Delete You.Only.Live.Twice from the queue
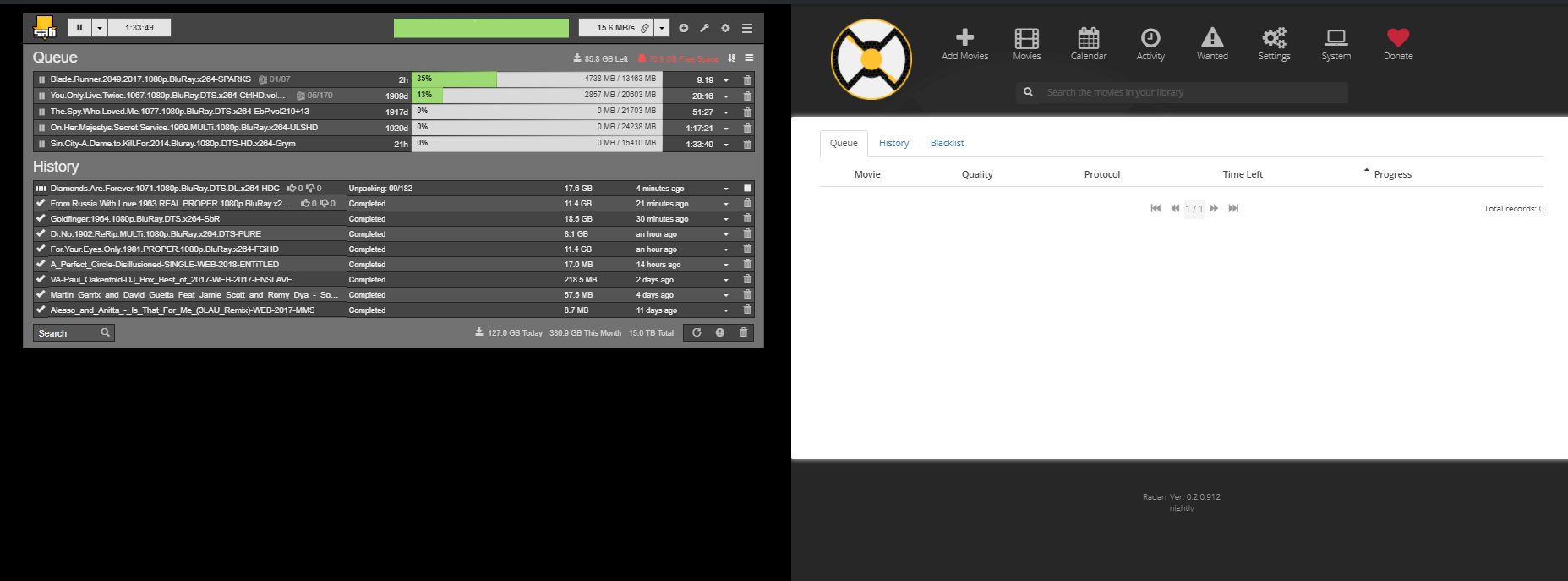 point(747,96)
